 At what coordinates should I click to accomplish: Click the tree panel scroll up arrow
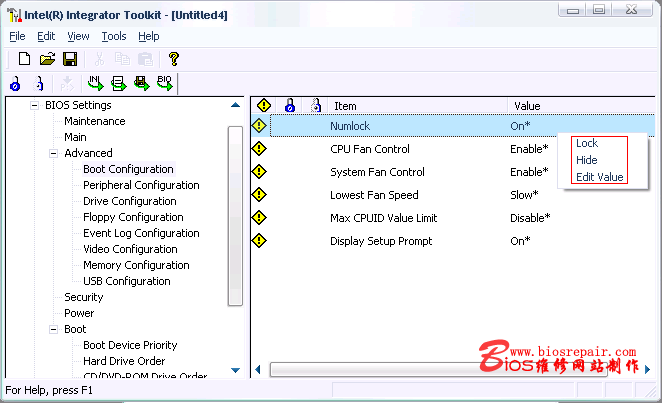pos(236,105)
